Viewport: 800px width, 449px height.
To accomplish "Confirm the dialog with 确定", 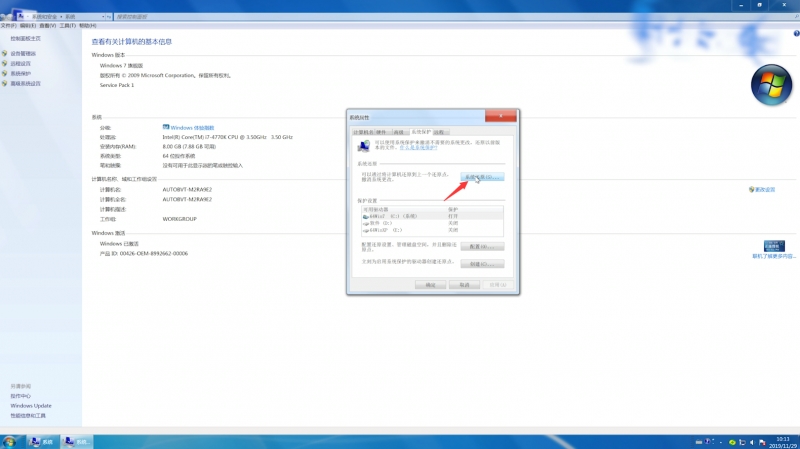I will pos(430,285).
